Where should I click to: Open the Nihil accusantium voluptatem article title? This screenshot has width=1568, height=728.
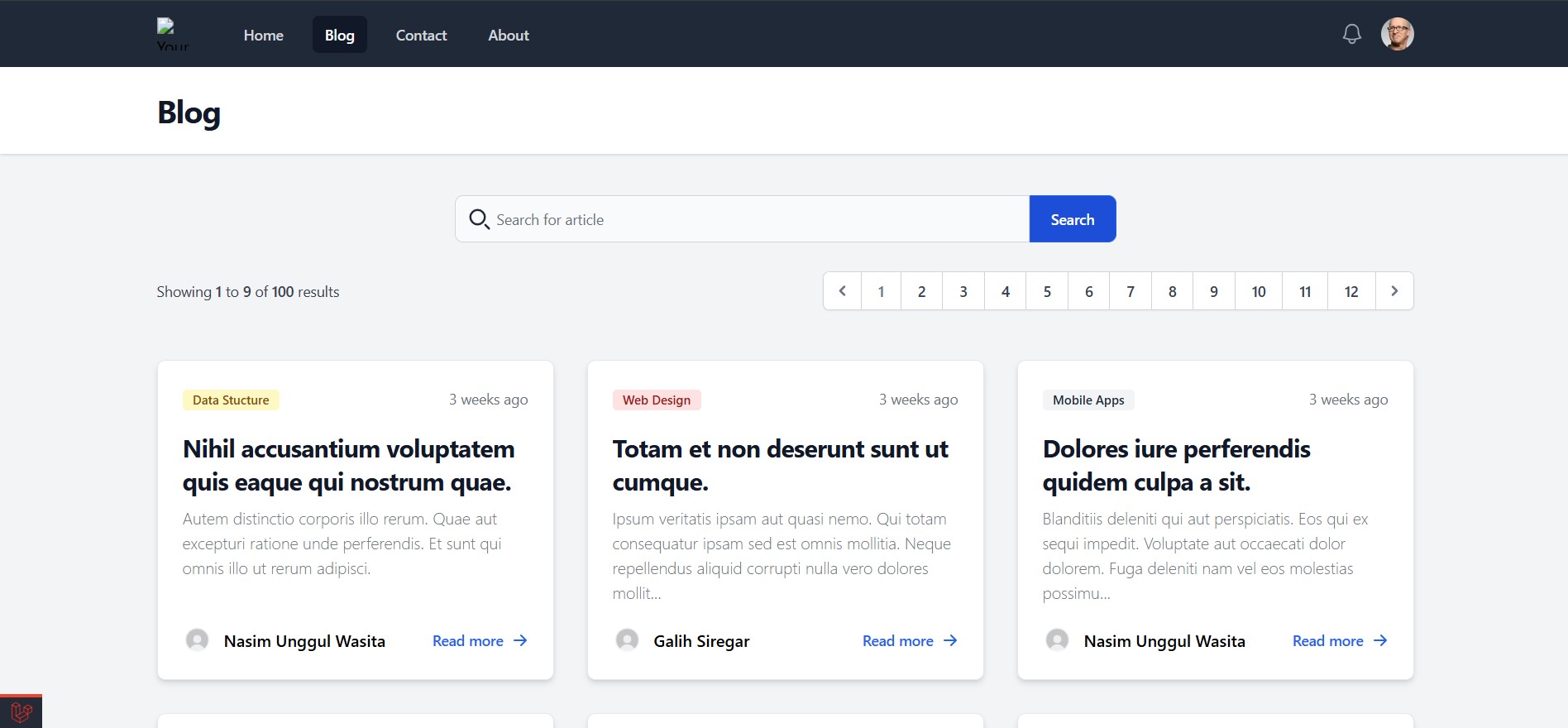click(348, 465)
